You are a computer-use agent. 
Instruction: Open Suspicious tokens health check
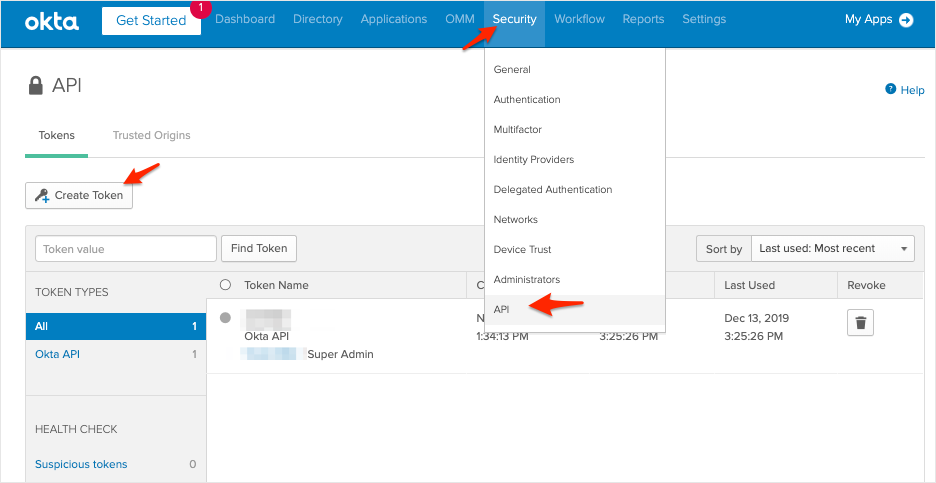point(81,464)
